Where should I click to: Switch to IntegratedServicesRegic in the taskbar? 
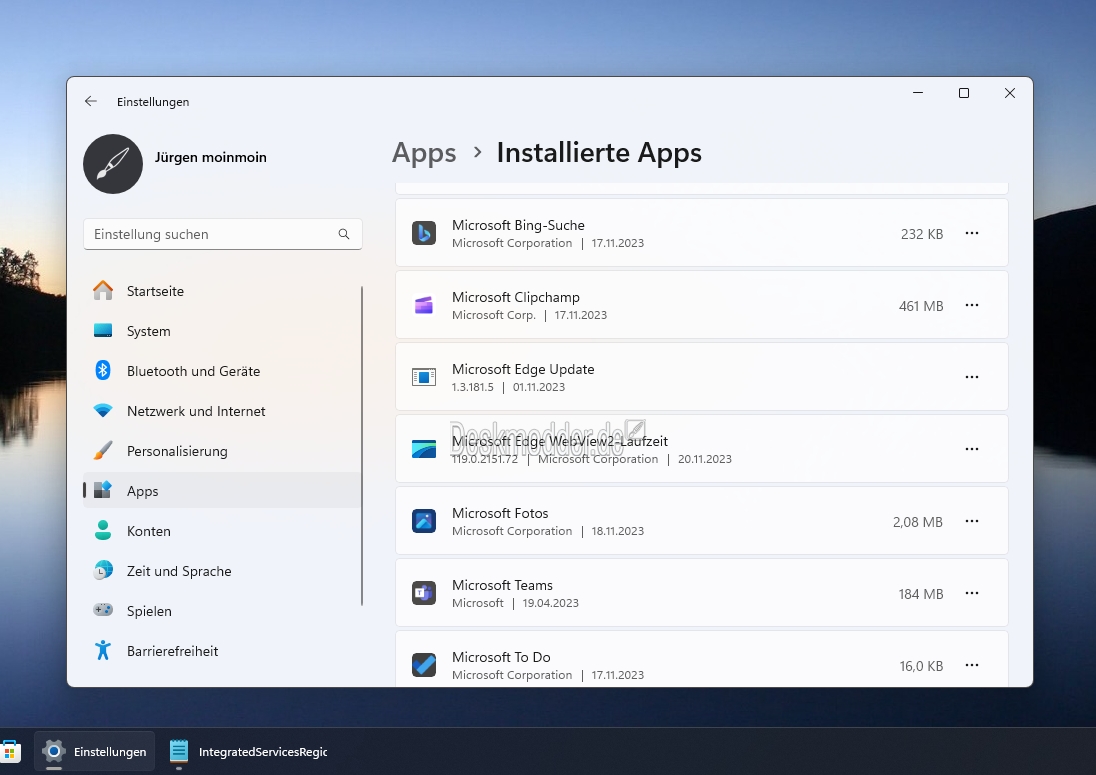(x=249, y=751)
